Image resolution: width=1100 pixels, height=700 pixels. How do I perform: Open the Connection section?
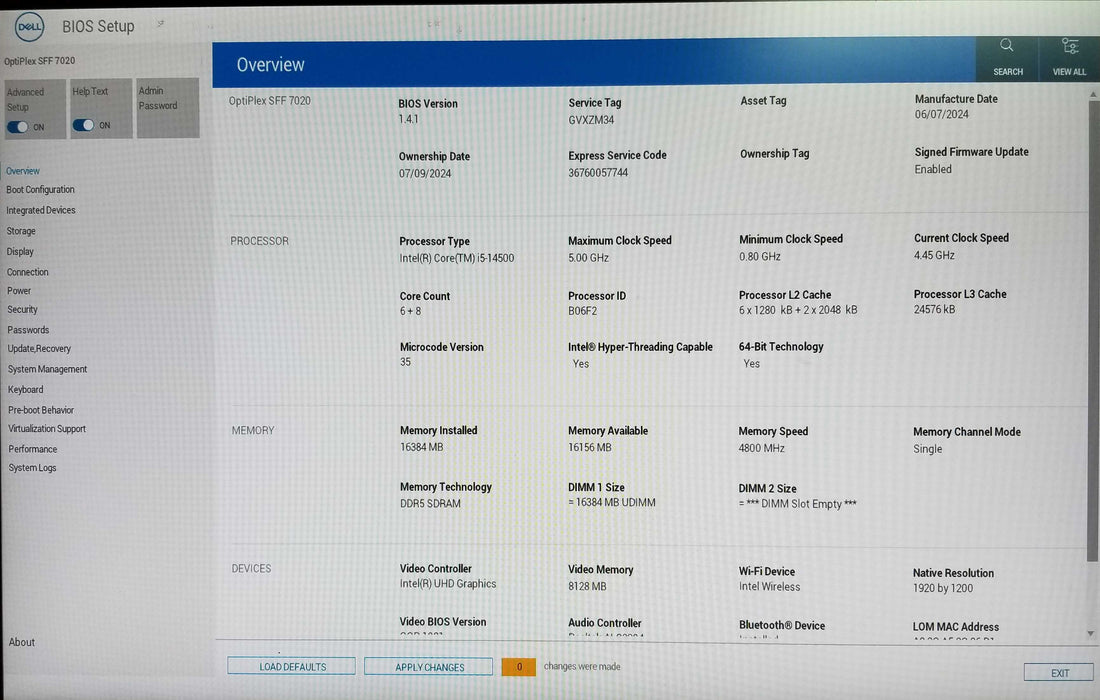(27, 272)
